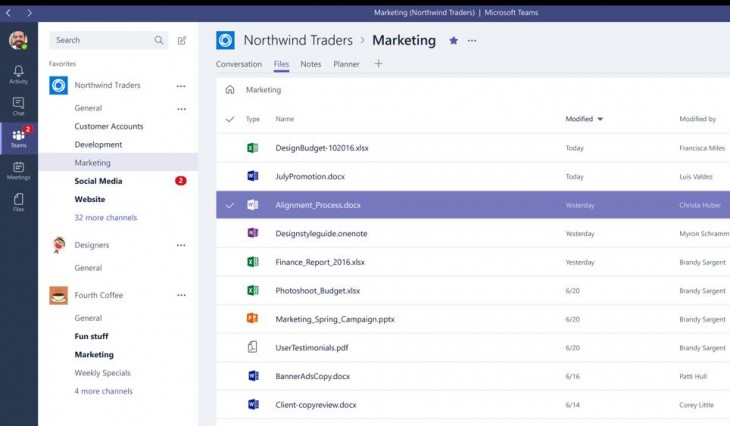This screenshot has height=426, width=730.
Task: Click in the Search field
Action: point(108,40)
